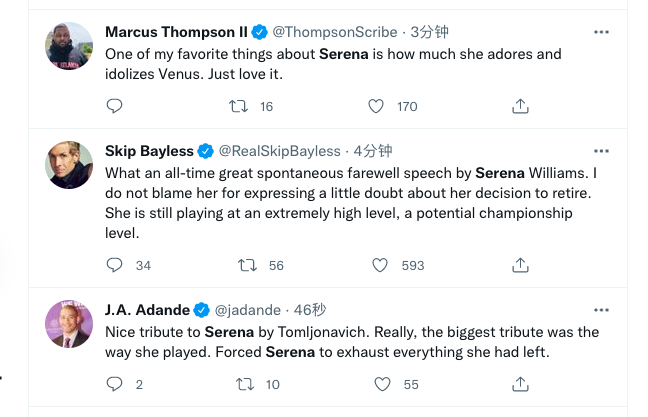Reply to Marcus Thompson II's tweet

click(x=114, y=106)
